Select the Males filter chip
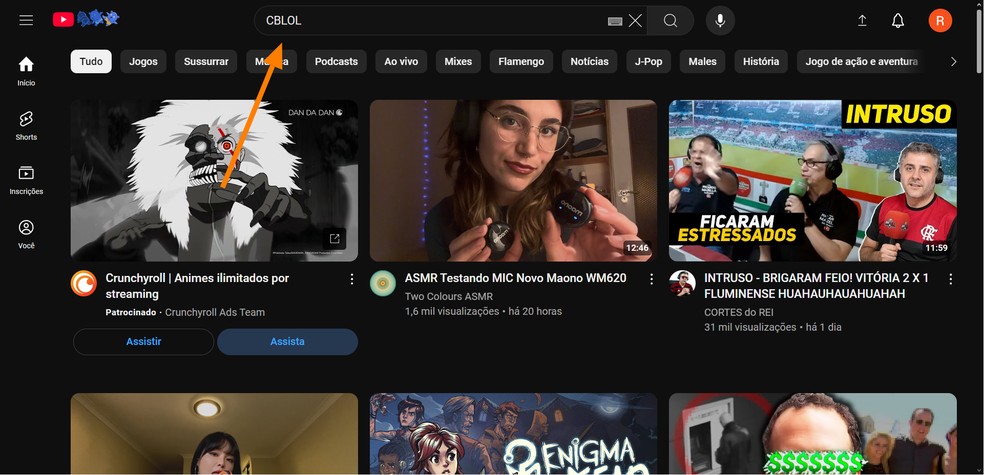The image size is (984, 475). click(702, 61)
